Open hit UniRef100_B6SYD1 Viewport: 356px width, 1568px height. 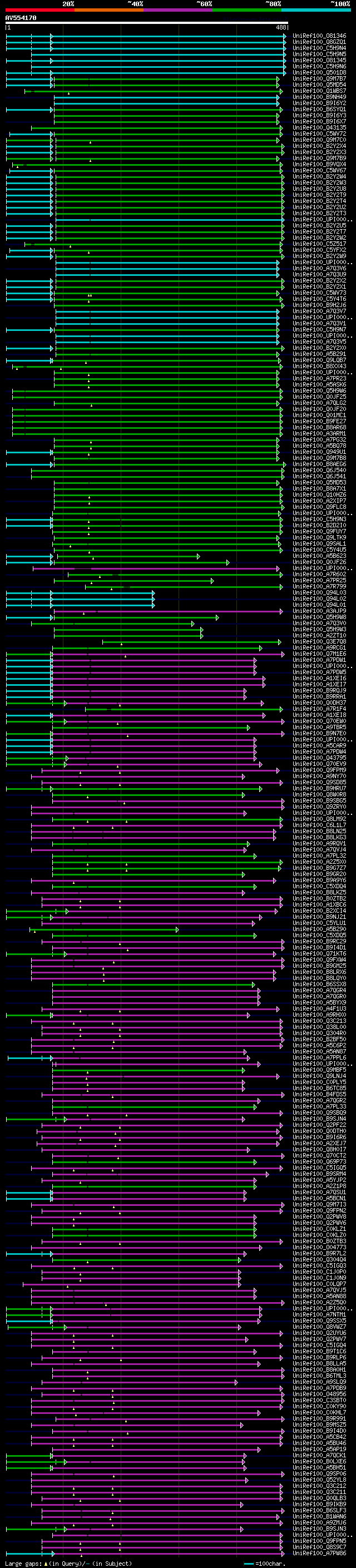pos(319,110)
